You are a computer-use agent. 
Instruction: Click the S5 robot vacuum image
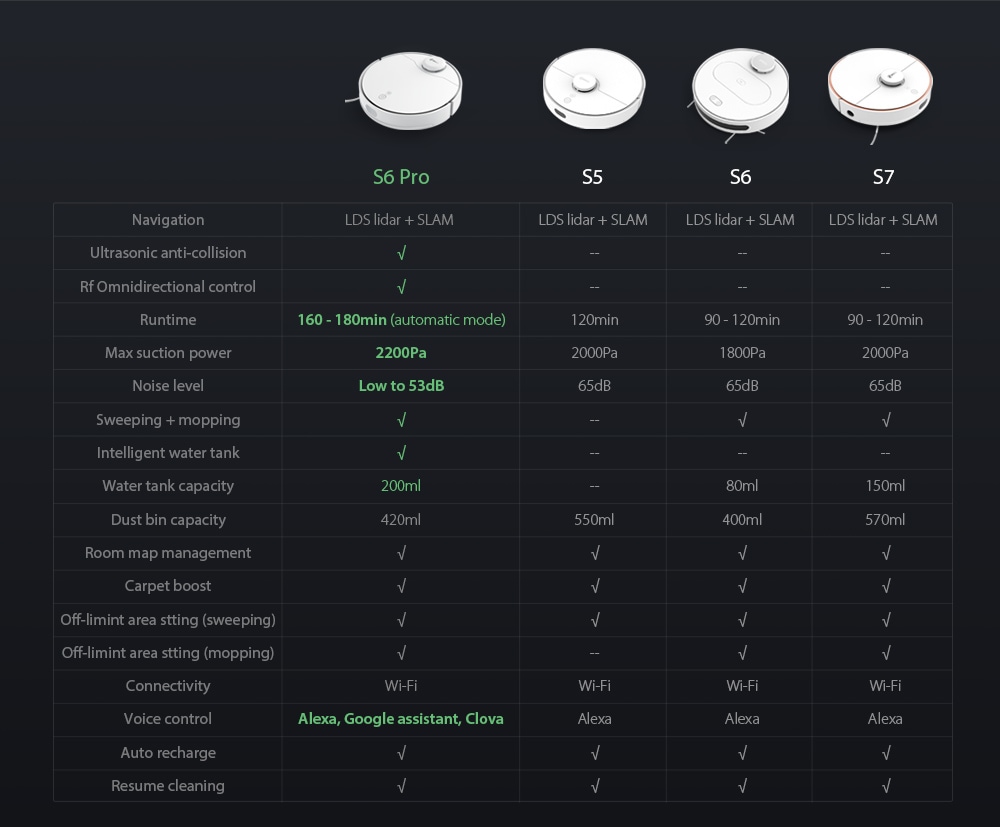593,90
